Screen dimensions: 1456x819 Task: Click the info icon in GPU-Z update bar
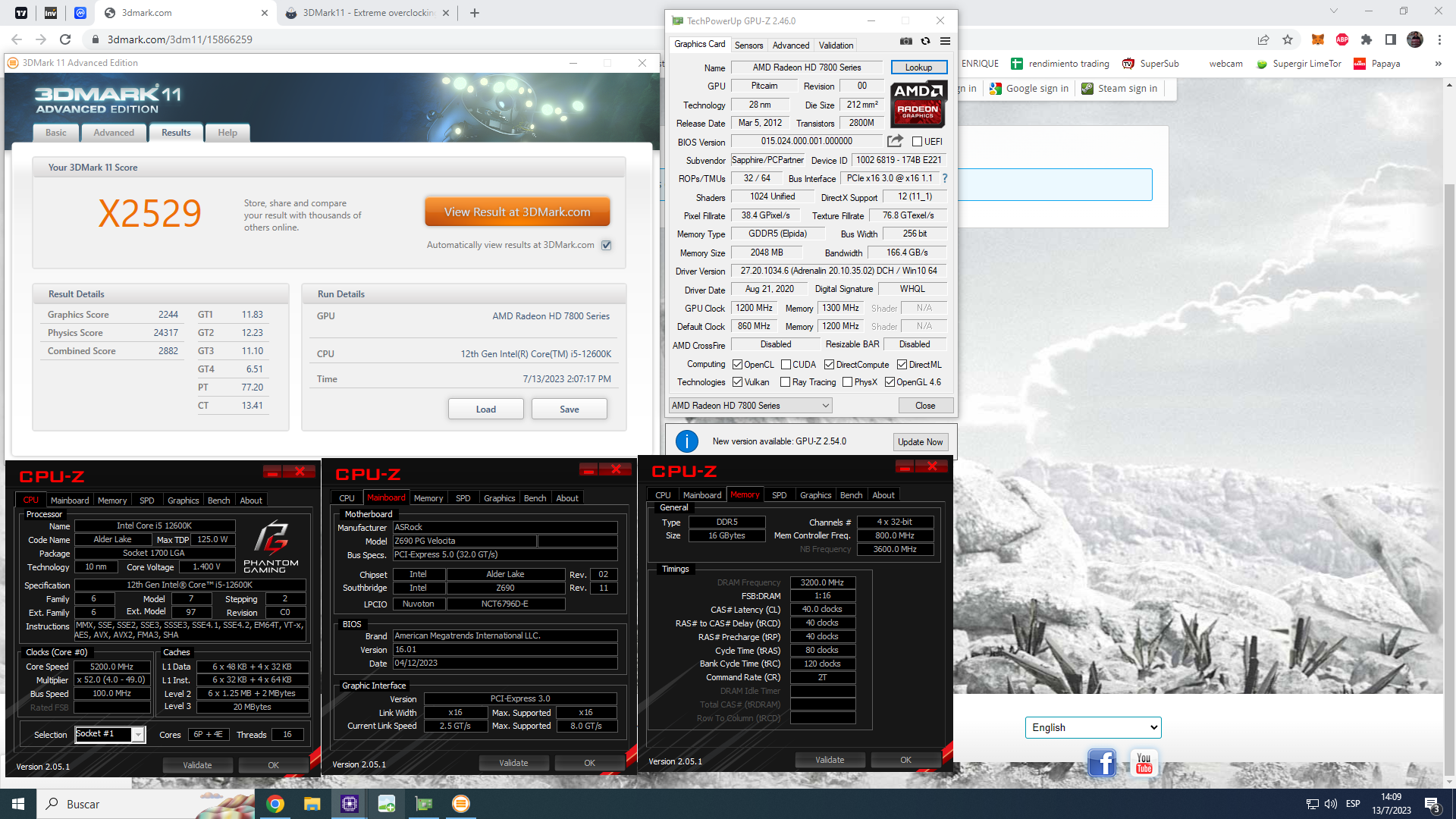(686, 441)
